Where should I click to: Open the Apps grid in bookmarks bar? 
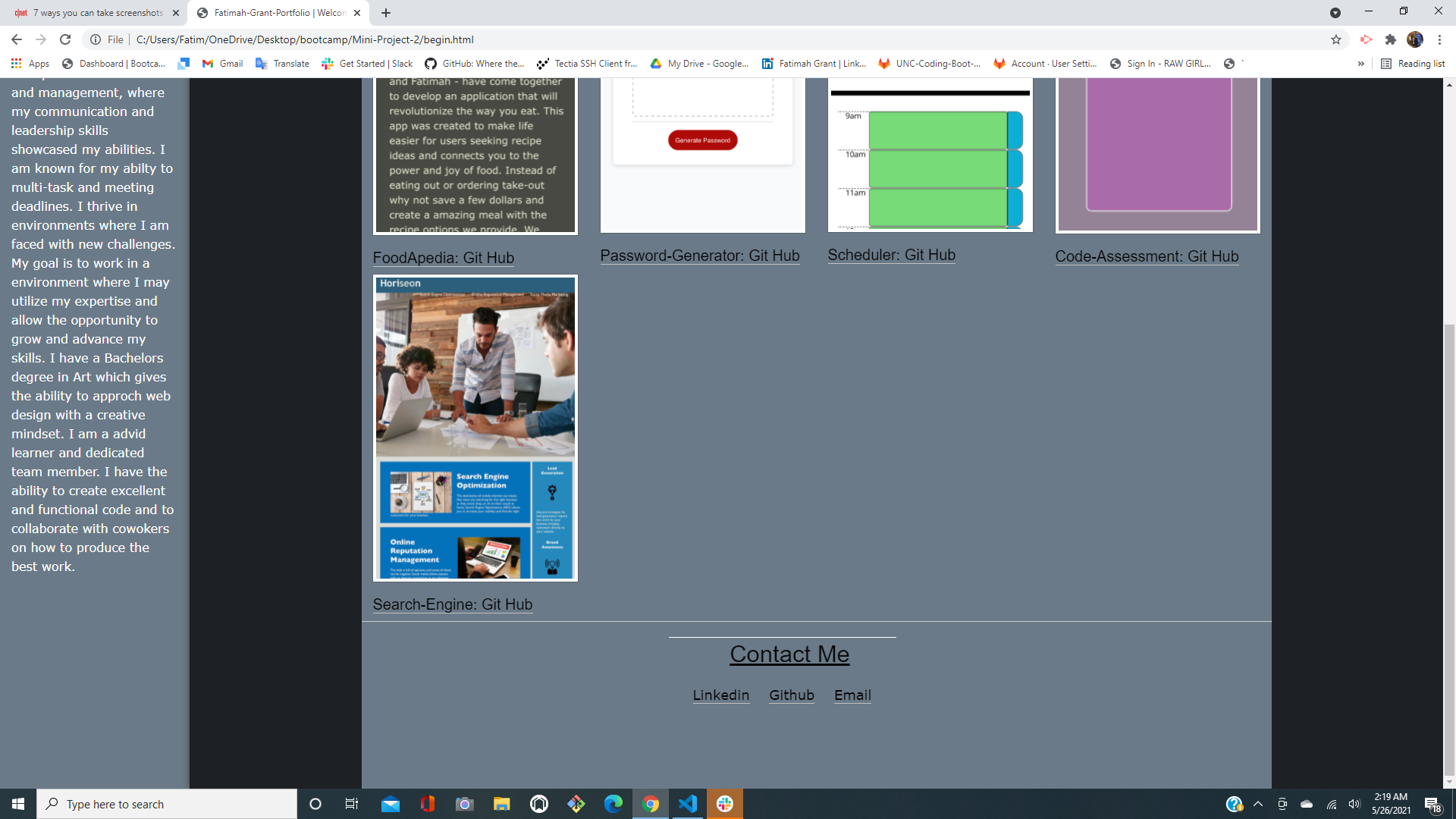[x=30, y=64]
